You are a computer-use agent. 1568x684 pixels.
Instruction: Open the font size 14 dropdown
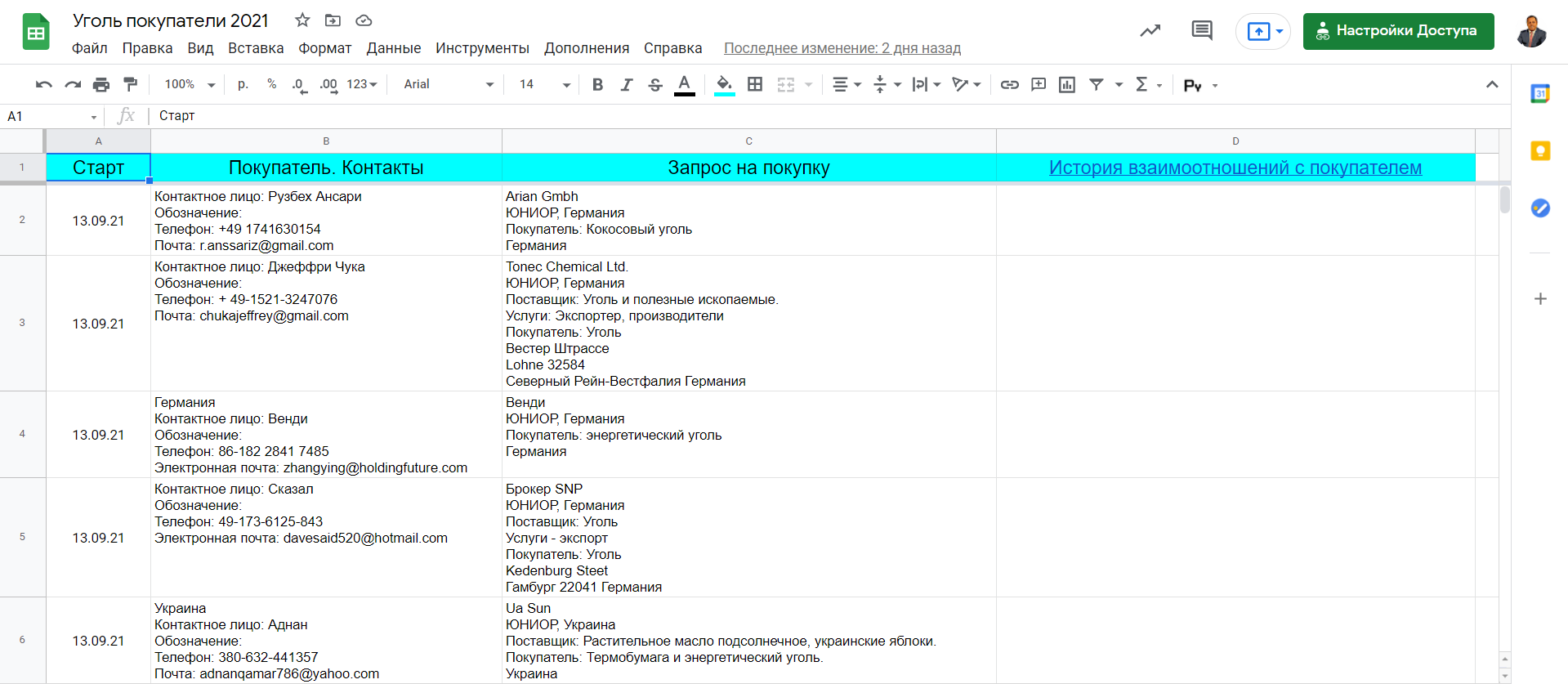[544, 84]
